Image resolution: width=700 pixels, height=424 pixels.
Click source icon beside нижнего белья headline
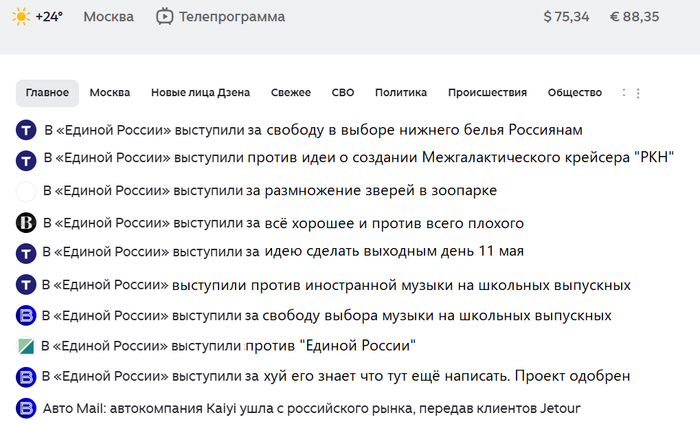[x=26, y=130]
